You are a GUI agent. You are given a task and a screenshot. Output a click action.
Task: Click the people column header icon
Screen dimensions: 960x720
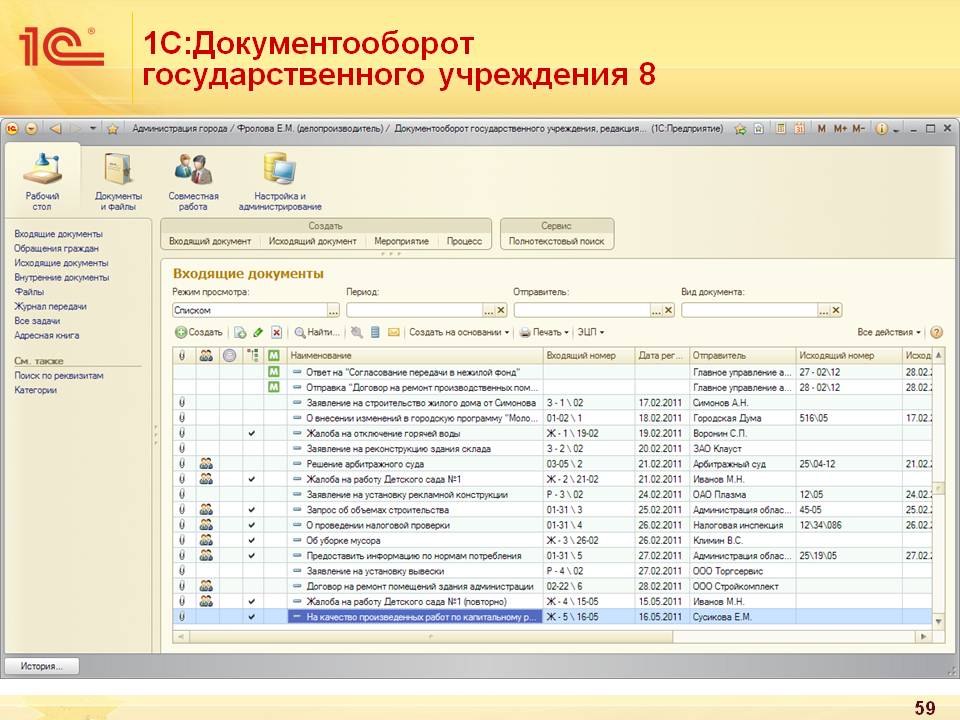(x=206, y=355)
